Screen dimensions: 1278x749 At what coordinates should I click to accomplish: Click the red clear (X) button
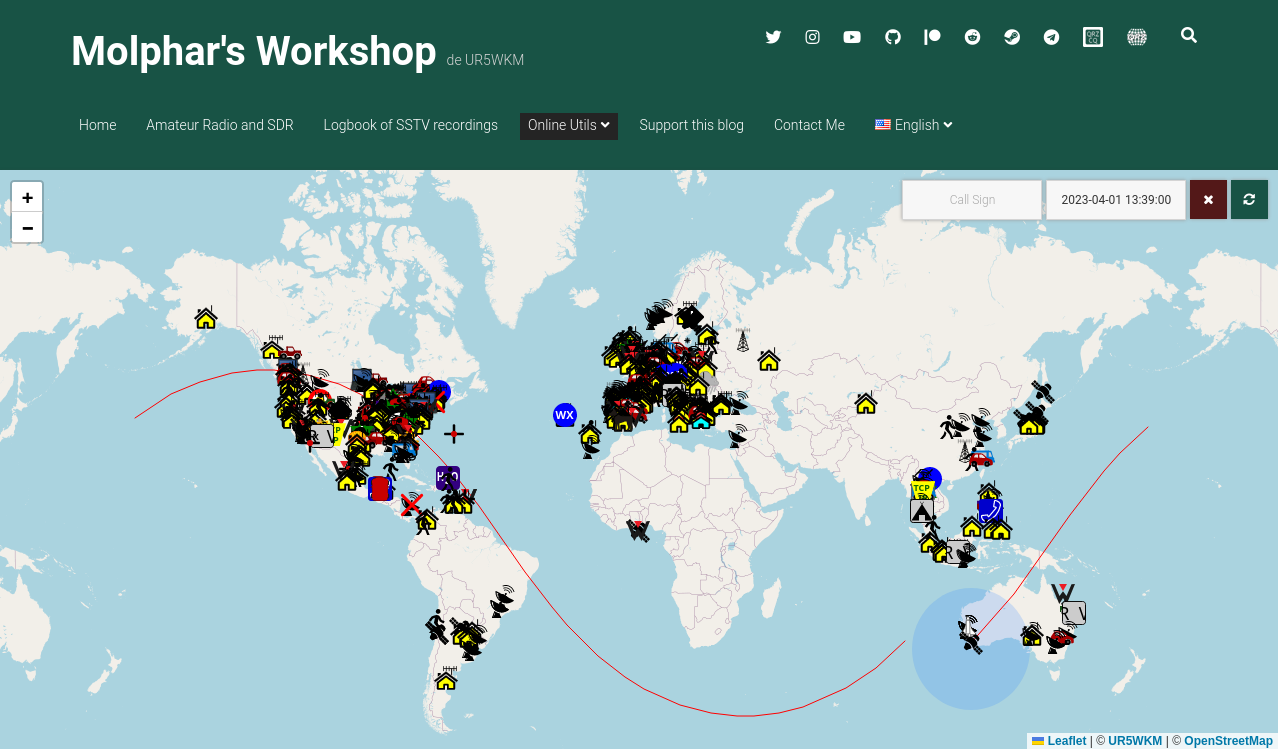tap(1208, 200)
